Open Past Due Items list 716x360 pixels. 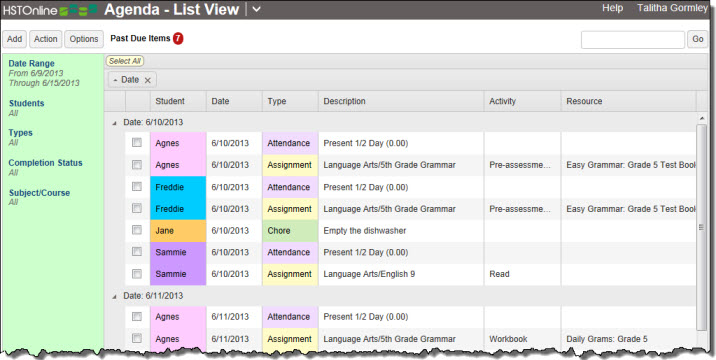pyautogui.click(x=140, y=39)
